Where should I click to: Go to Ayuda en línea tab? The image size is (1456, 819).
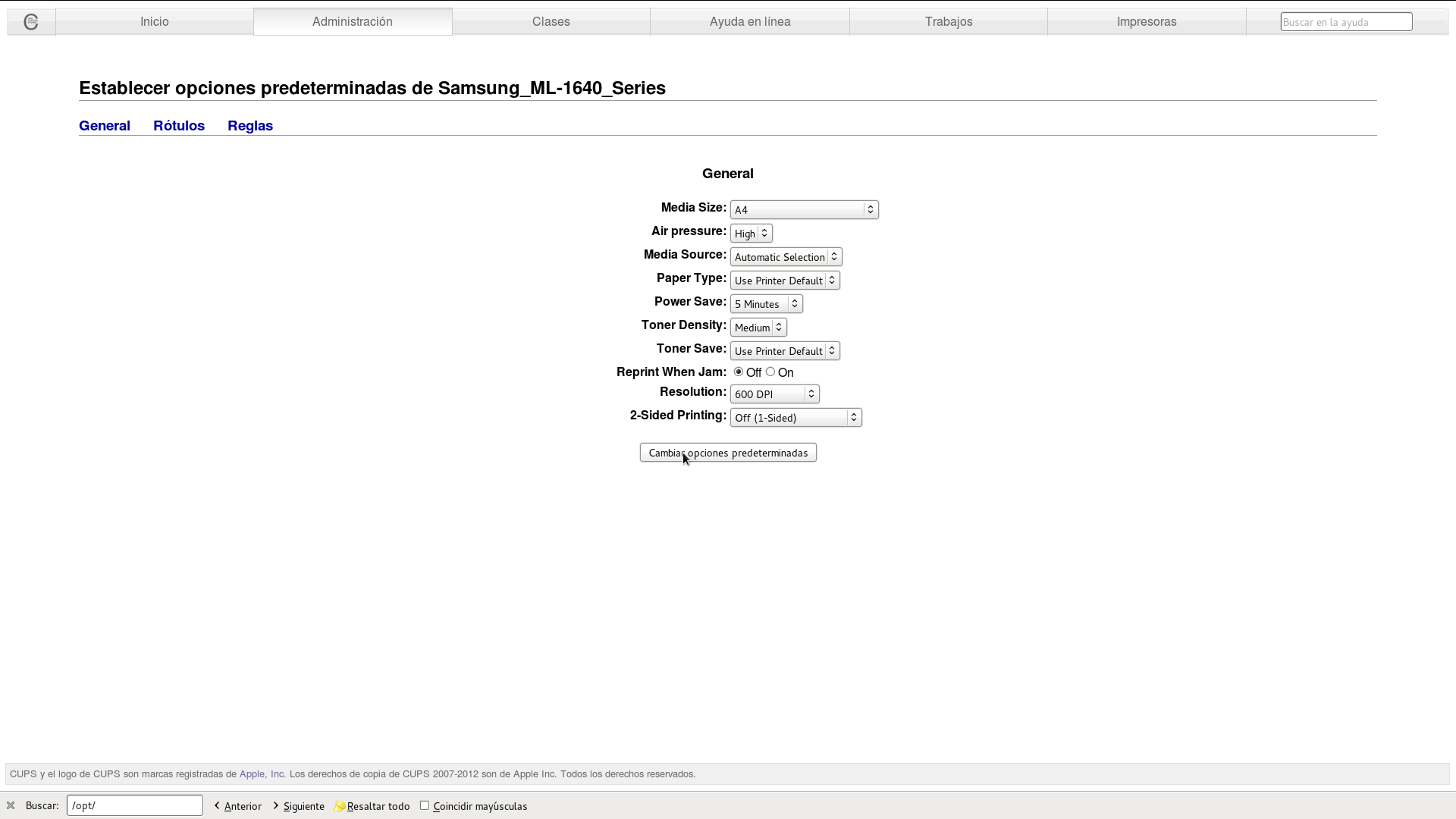pyautogui.click(x=750, y=21)
